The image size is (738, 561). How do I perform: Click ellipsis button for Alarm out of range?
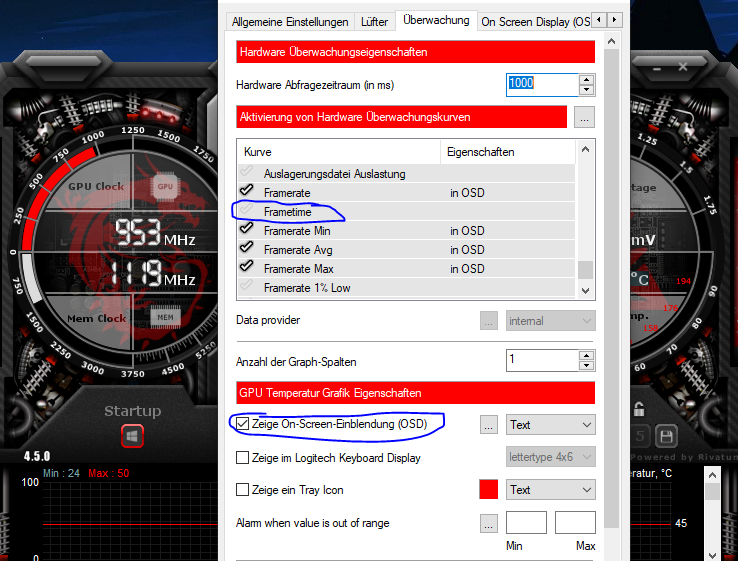(x=489, y=523)
